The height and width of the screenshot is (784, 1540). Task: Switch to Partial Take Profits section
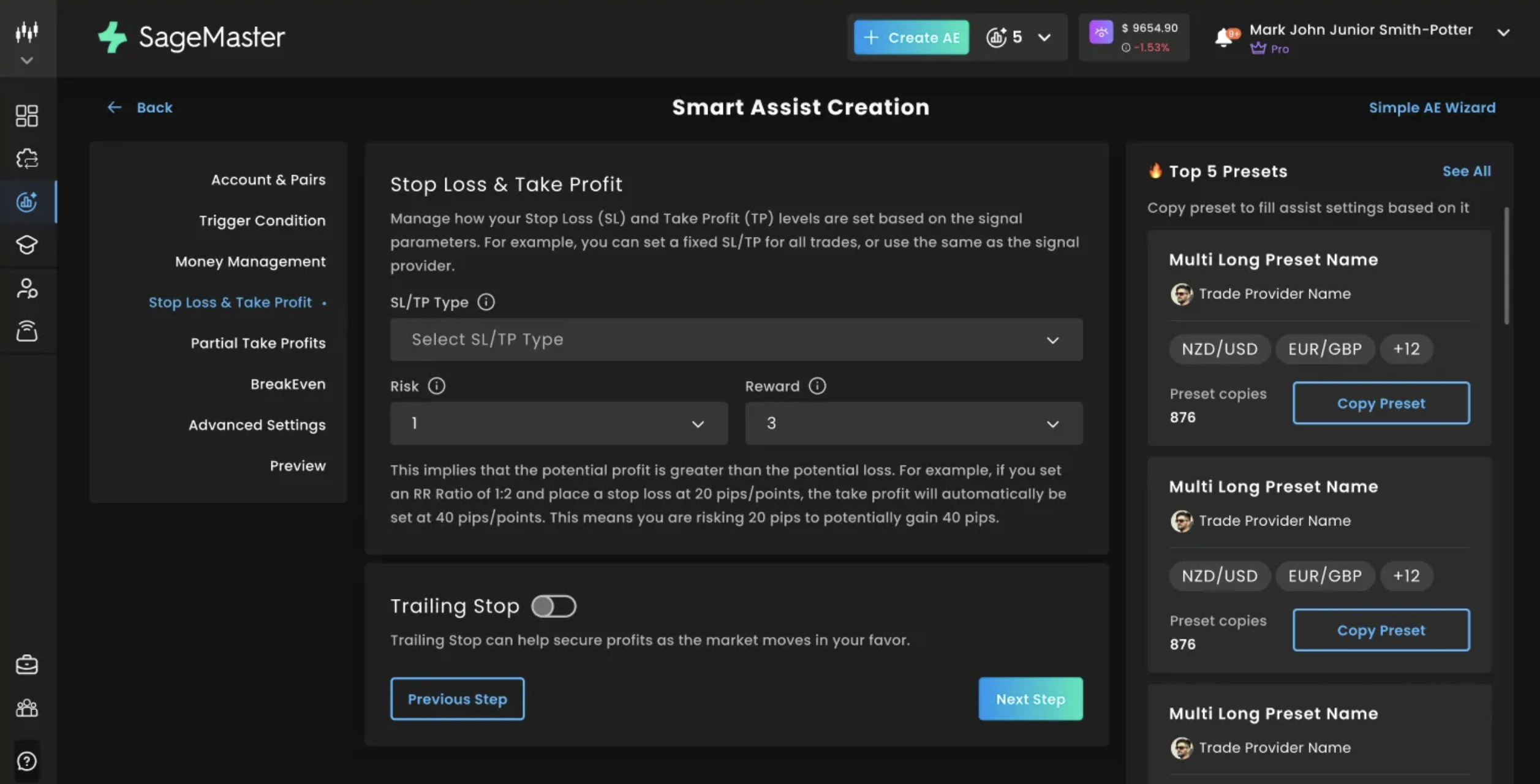pos(257,343)
